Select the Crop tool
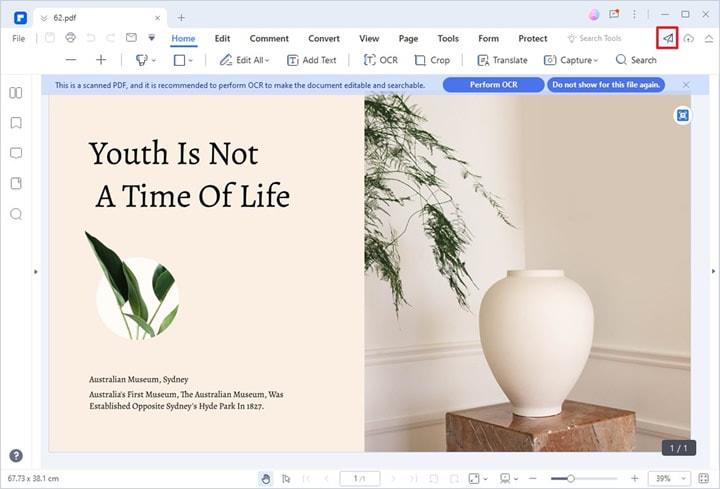Viewport: 720px width, 489px height. pos(432,60)
